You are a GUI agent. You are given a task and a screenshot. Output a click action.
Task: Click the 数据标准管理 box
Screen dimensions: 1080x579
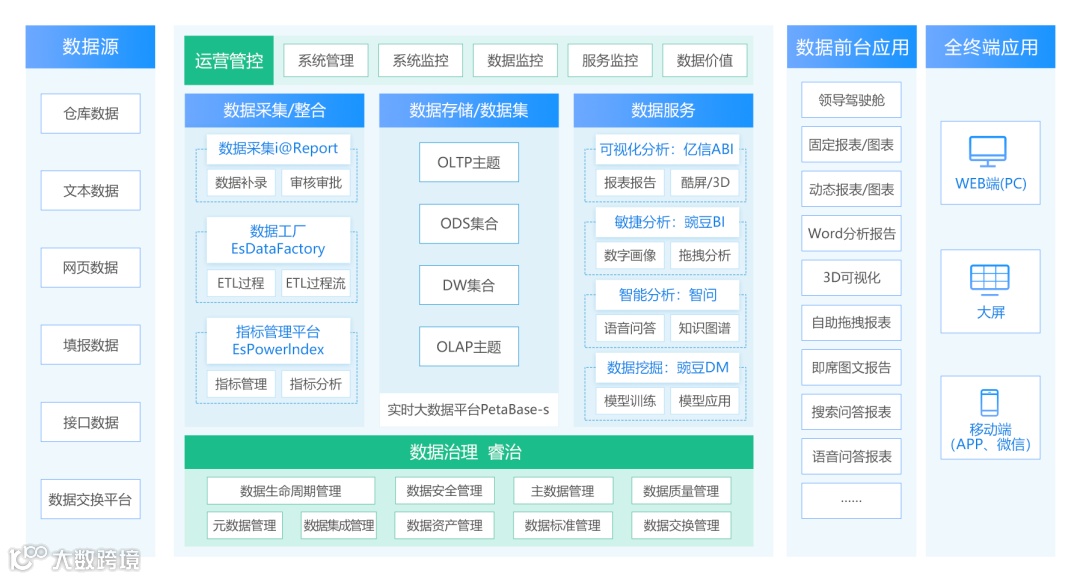coord(563,525)
